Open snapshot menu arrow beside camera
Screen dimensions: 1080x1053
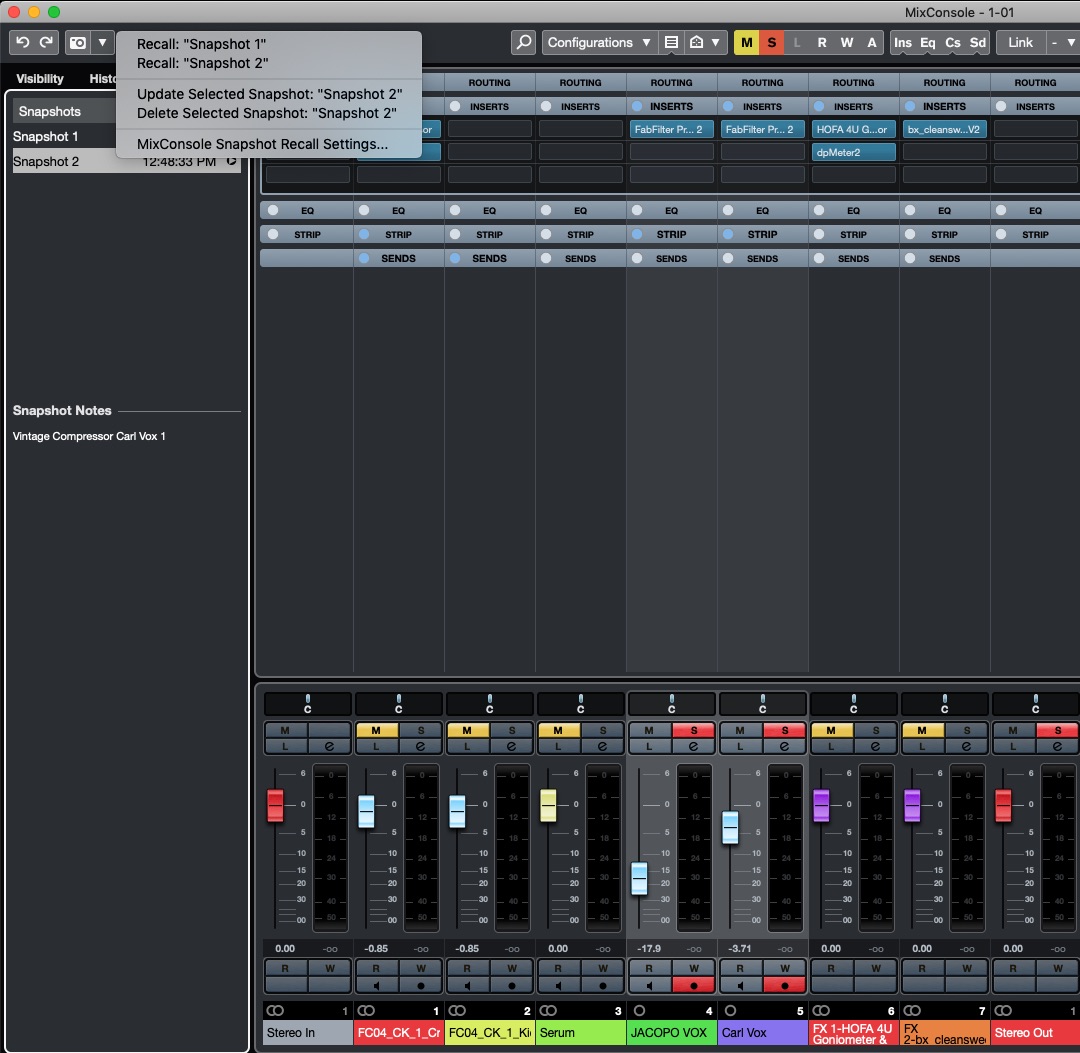102,43
